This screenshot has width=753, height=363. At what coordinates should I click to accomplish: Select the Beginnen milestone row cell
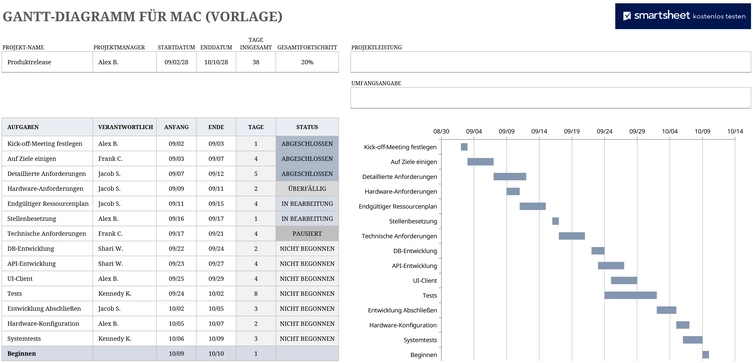click(47, 353)
